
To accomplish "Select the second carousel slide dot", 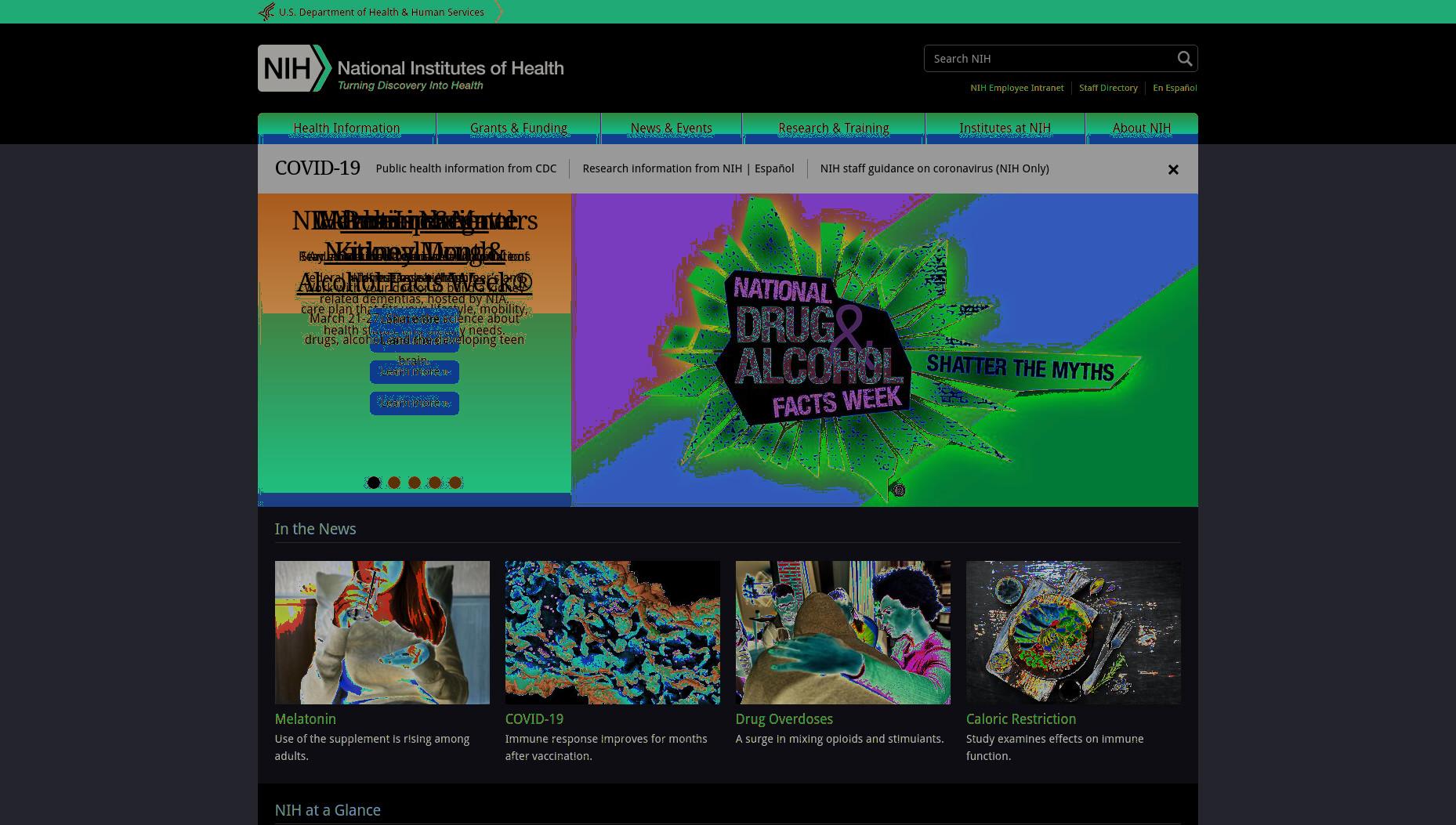I will [394, 483].
